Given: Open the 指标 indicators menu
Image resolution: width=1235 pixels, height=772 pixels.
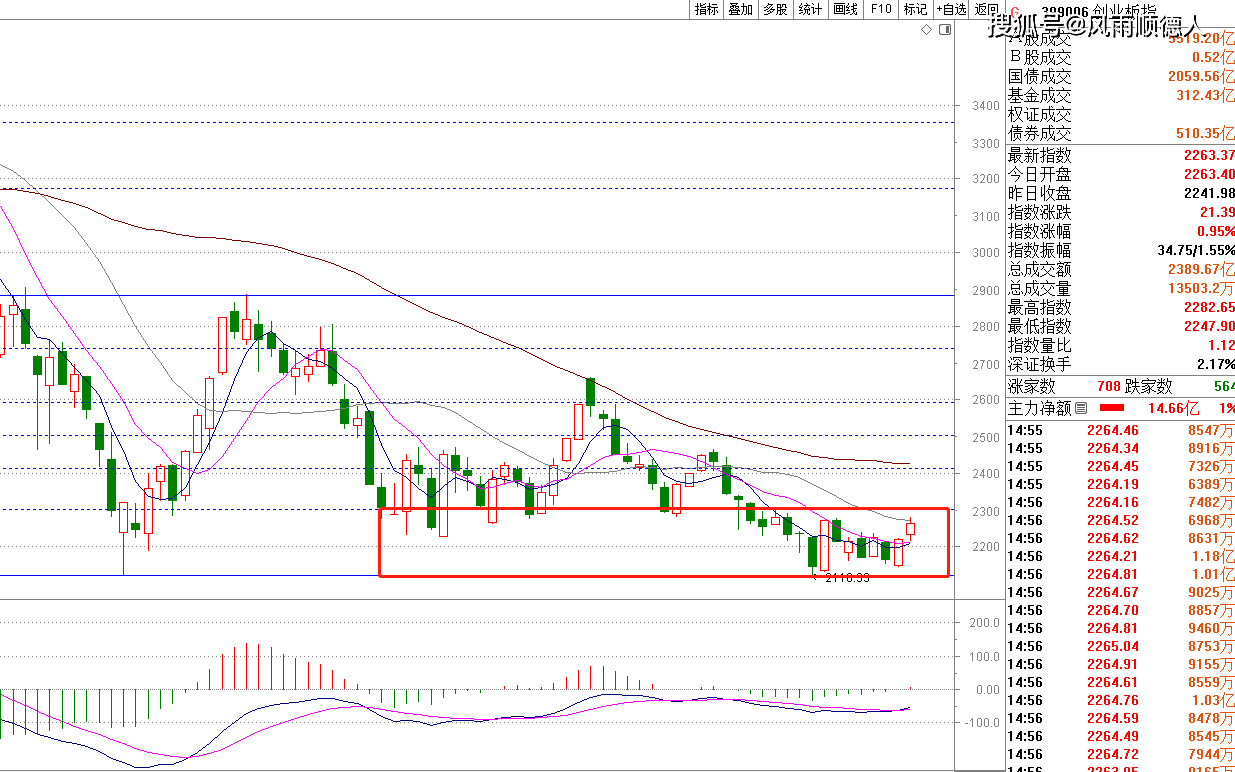Looking at the screenshot, I should coord(707,9).
